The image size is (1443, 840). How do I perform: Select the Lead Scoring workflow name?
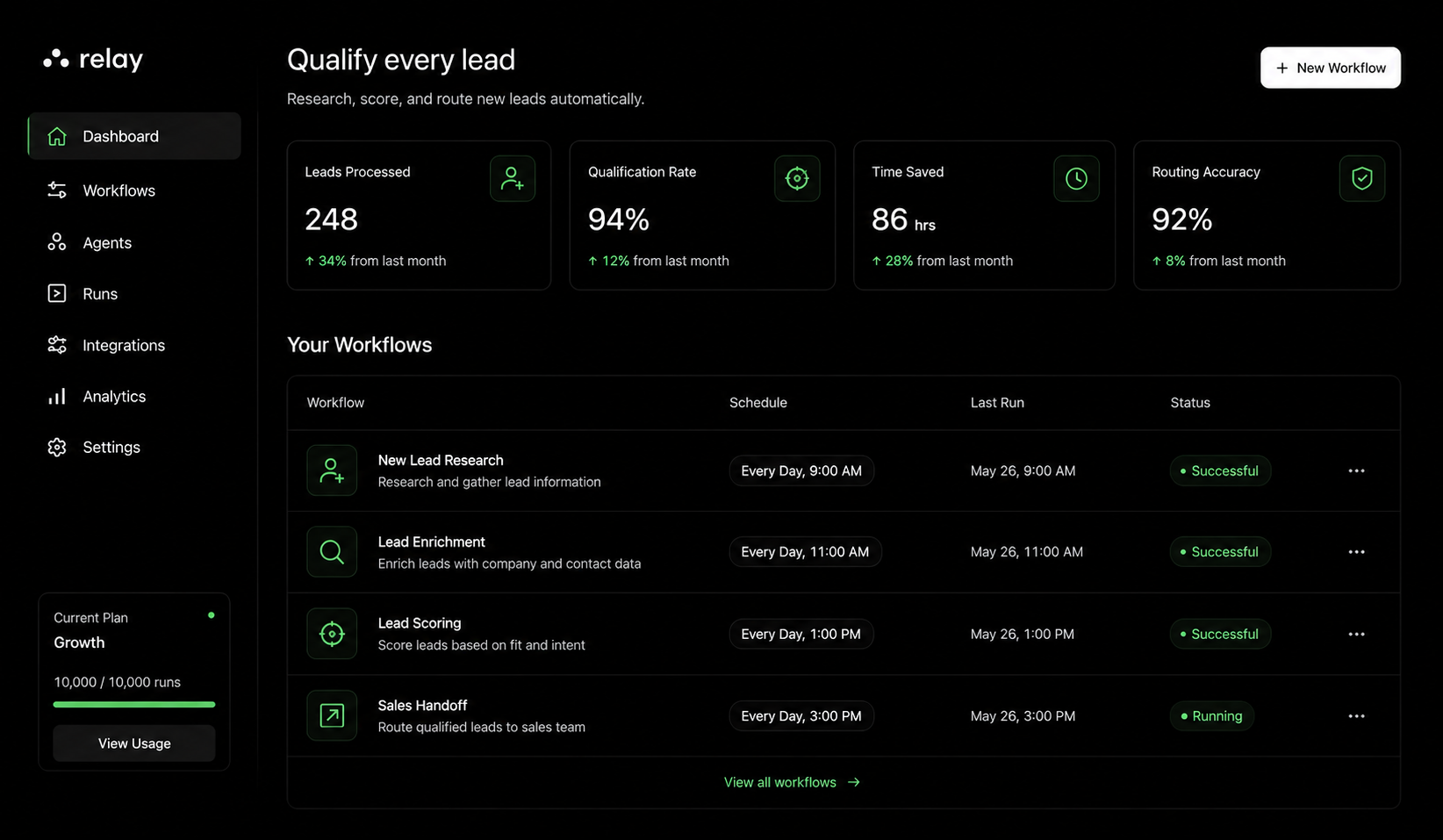point(420,623)
